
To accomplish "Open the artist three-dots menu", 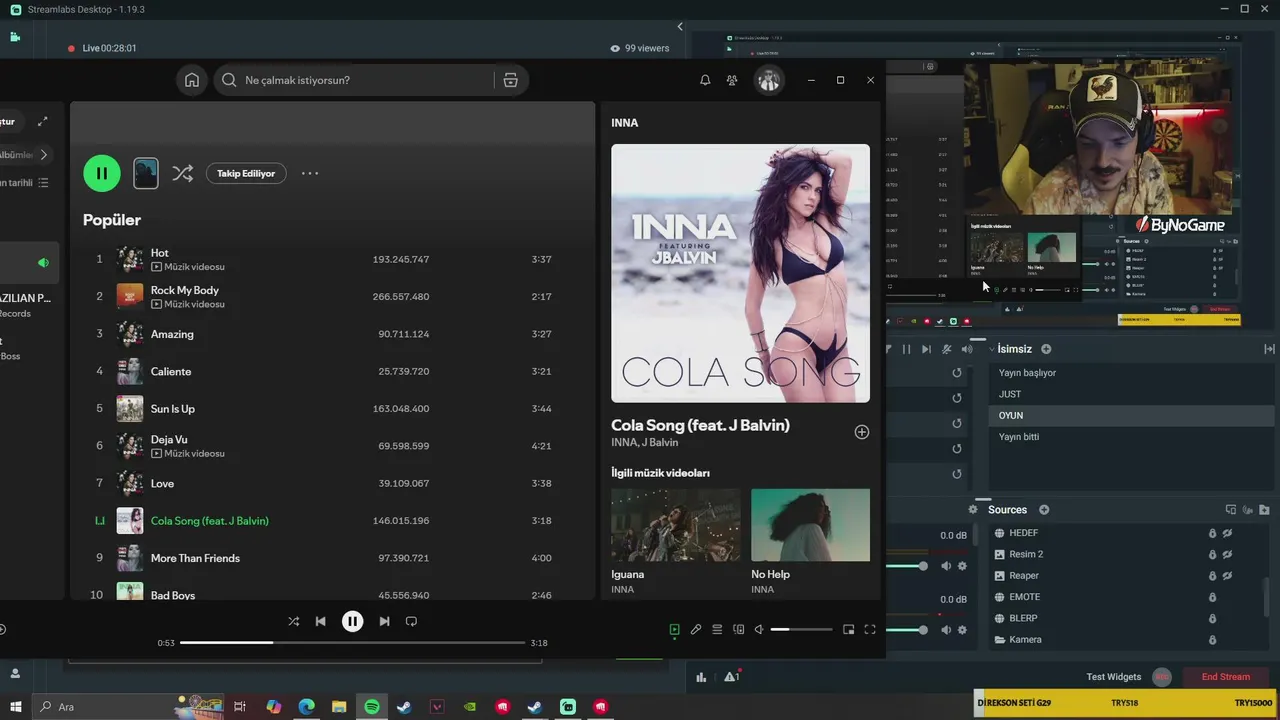I will tap(310, 173).
